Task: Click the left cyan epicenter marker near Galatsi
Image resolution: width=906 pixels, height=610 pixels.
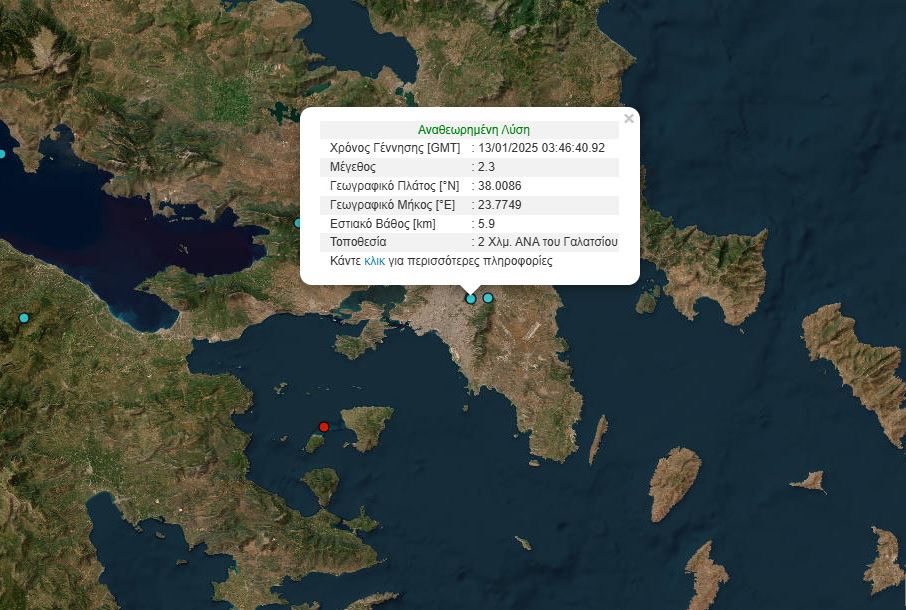Action: 470,299
